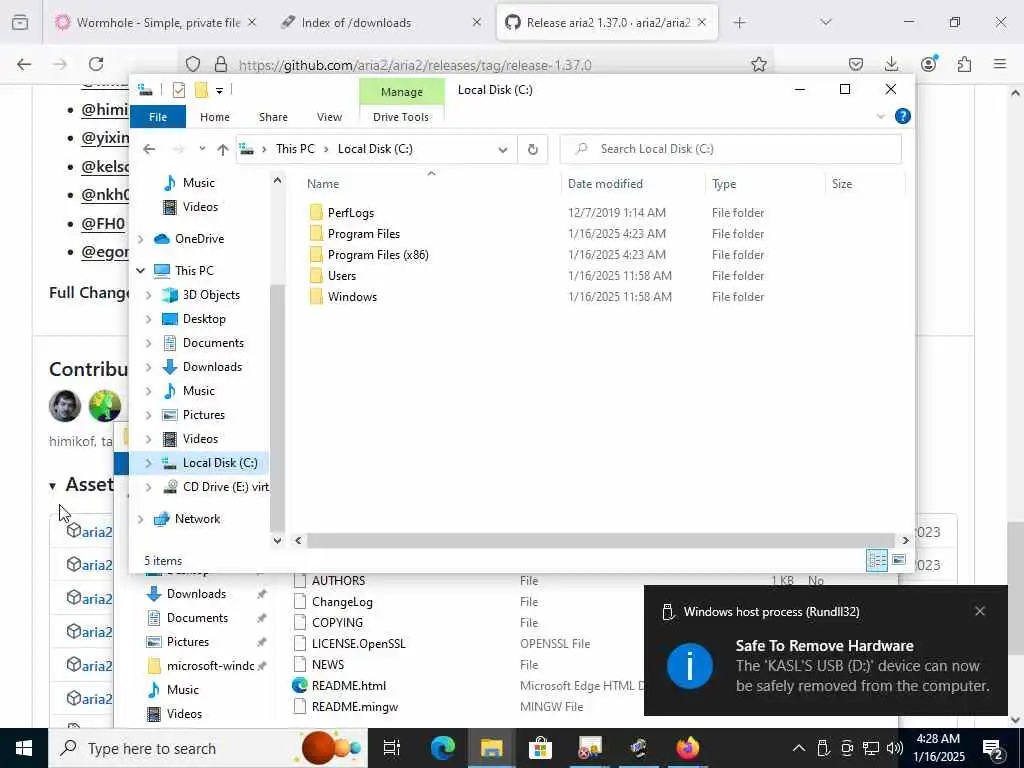Select README.html in the background Explorer window
1024x768 pixels.
coord(349,686)
